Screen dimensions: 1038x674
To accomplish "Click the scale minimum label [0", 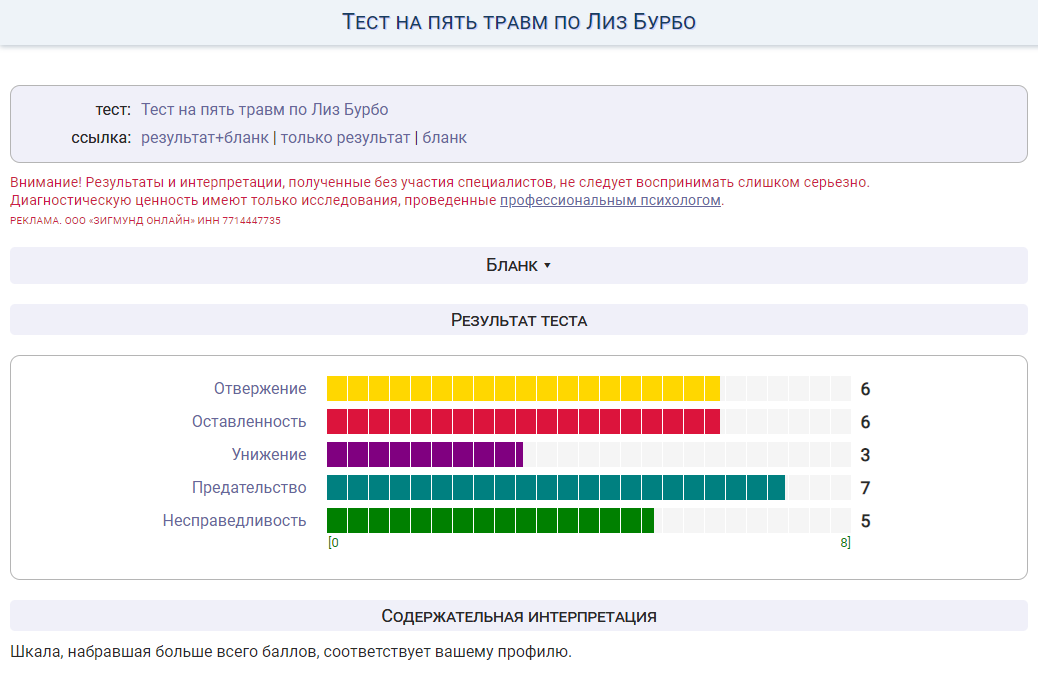I will (x=333, y=543).
